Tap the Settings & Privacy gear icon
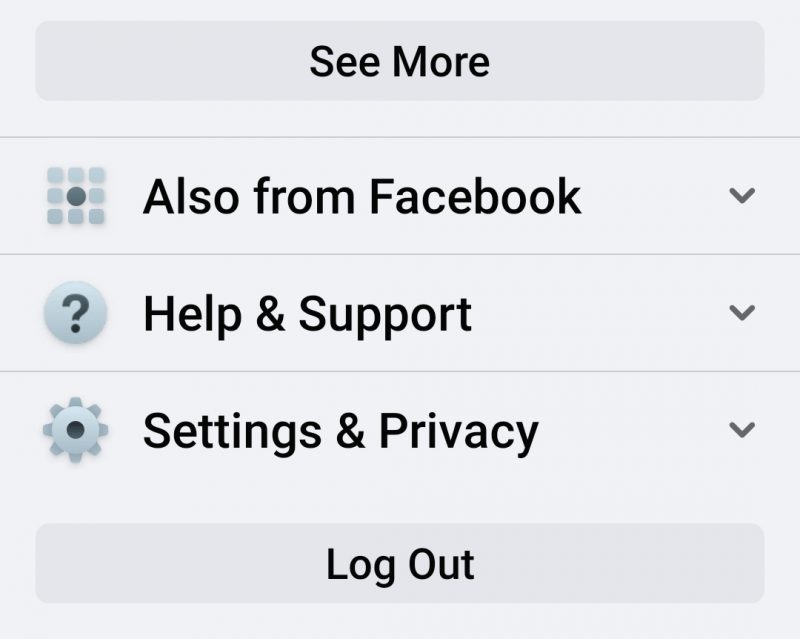This screenshot has width=800, height=639. [x=76, y=430]
